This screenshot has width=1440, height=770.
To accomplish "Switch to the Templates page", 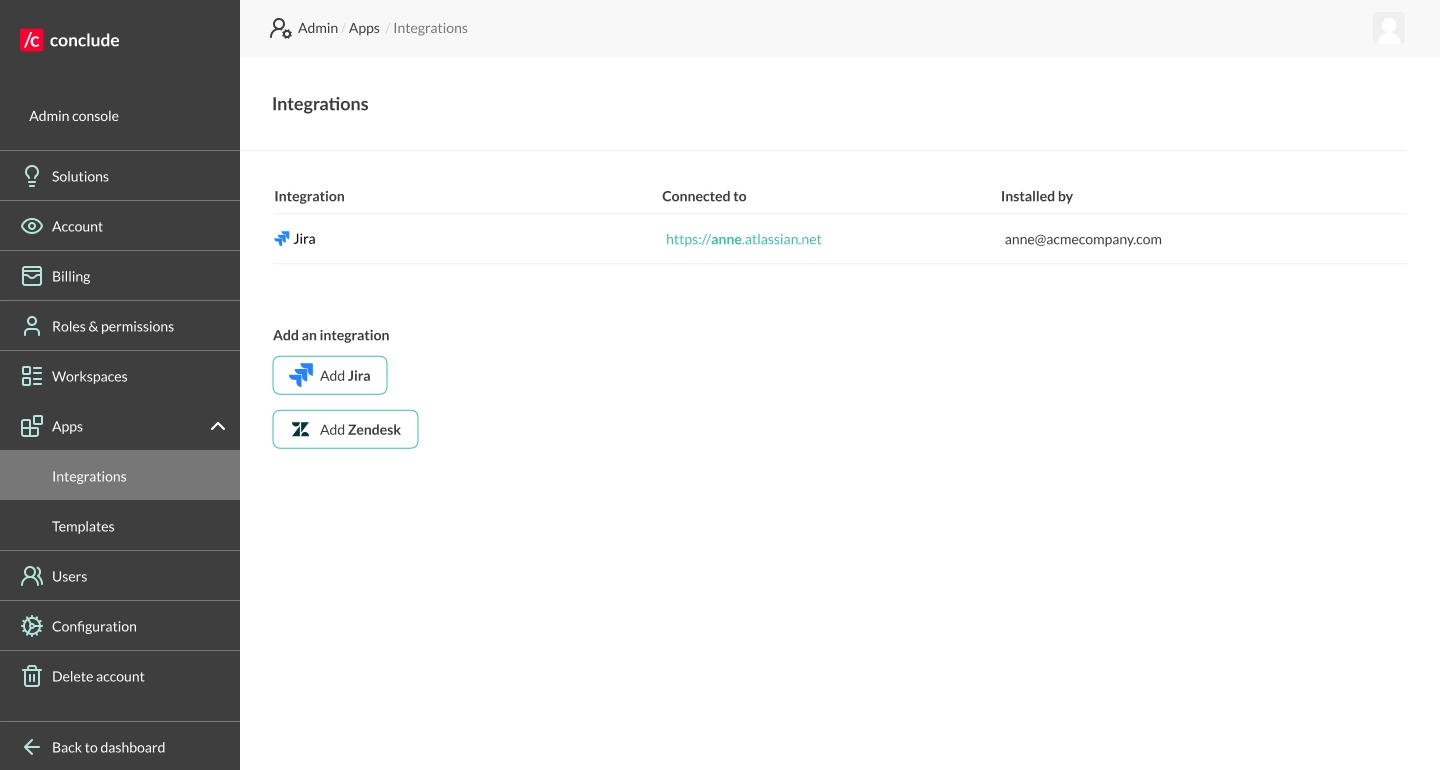I will (x=83, y=526).
